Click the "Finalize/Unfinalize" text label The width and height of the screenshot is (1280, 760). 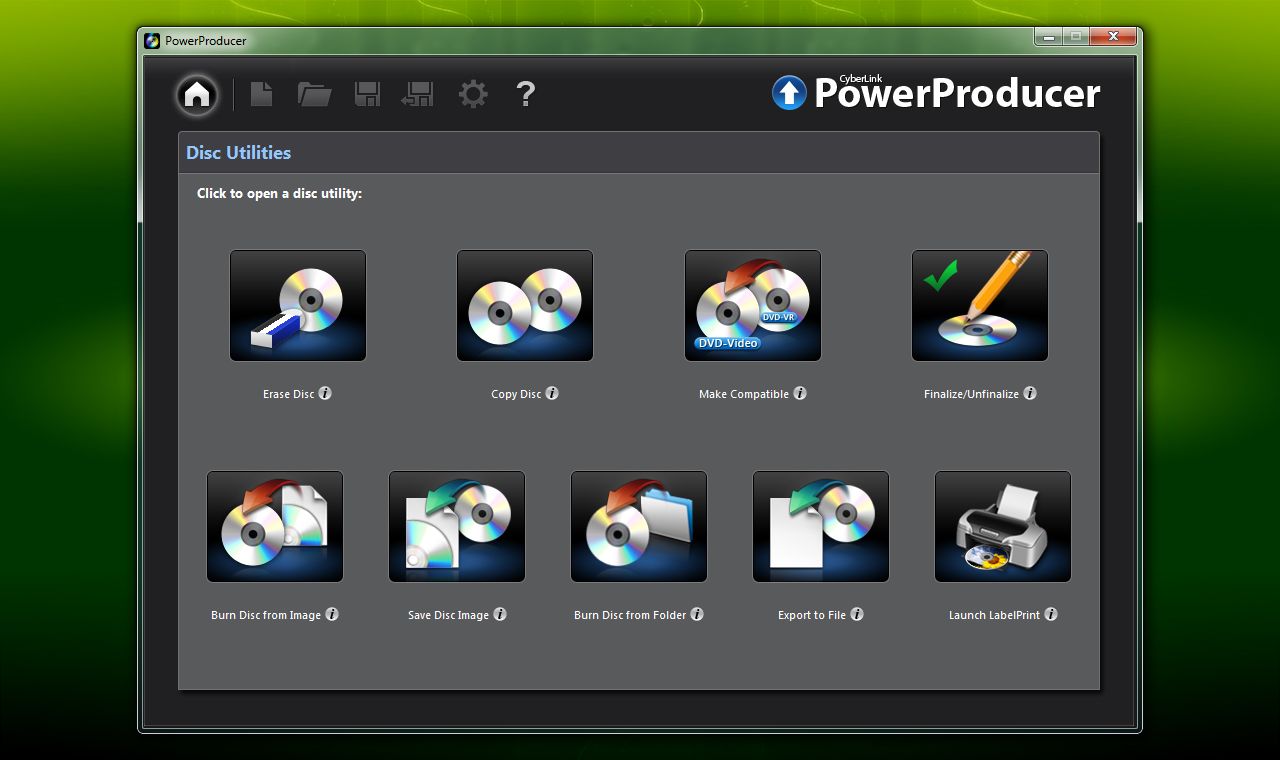(971, 394)
